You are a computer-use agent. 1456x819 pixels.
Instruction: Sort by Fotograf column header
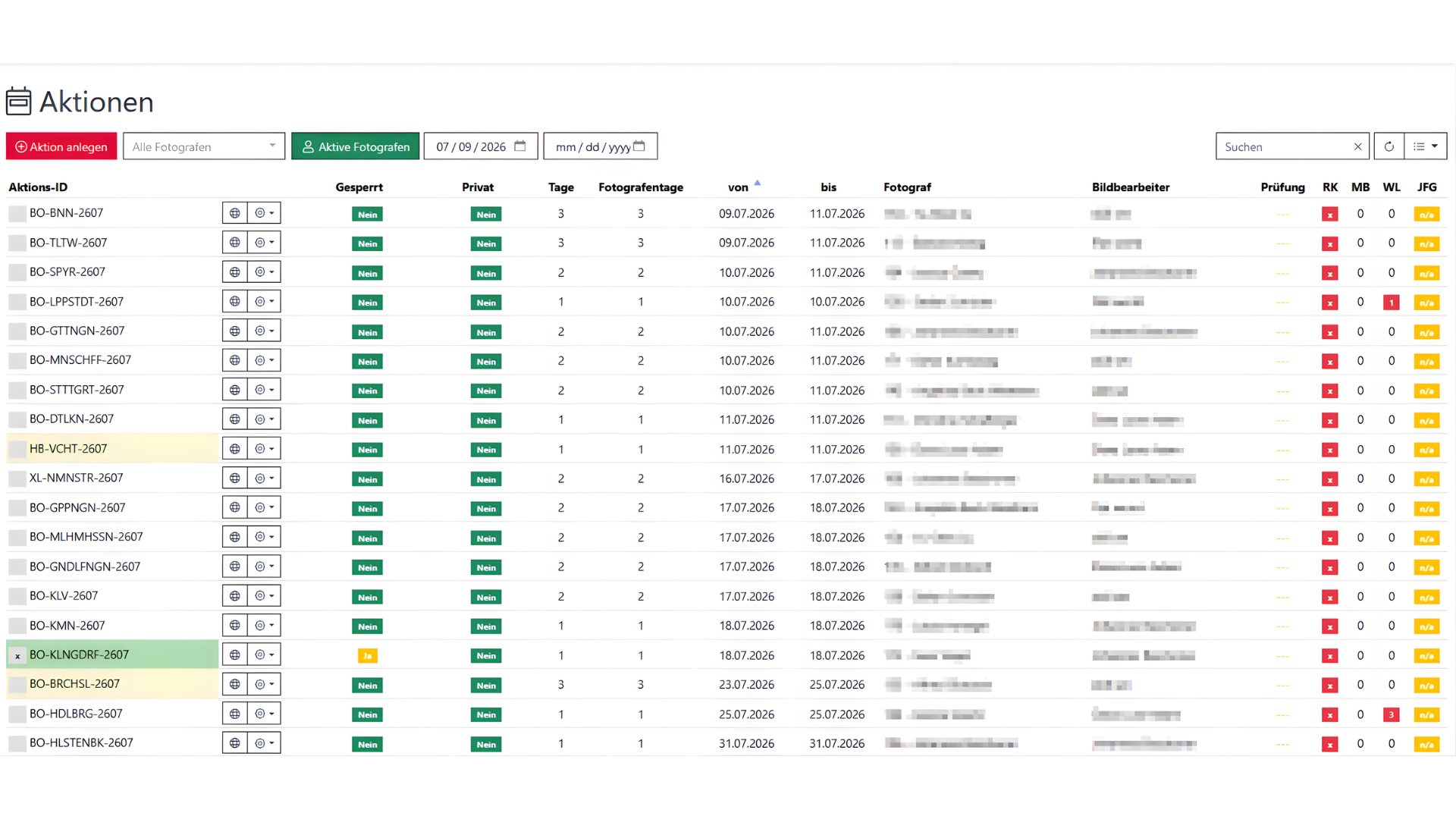[x=907, y=187]
